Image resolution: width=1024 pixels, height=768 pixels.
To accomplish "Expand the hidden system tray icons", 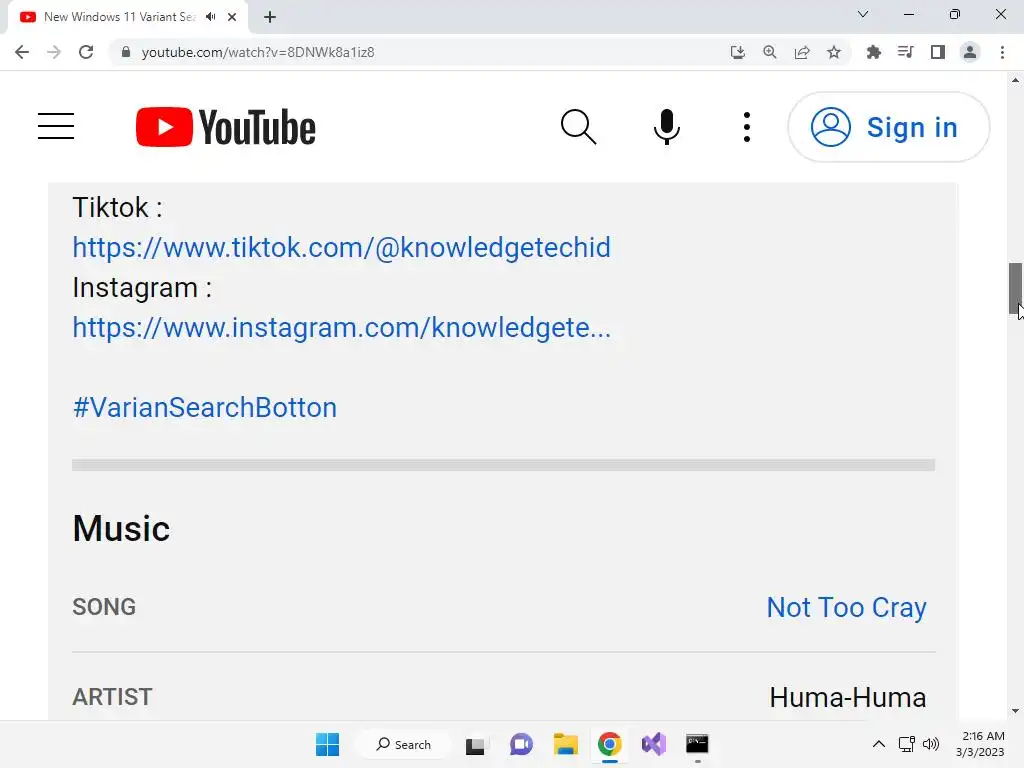I will (879, 744).
